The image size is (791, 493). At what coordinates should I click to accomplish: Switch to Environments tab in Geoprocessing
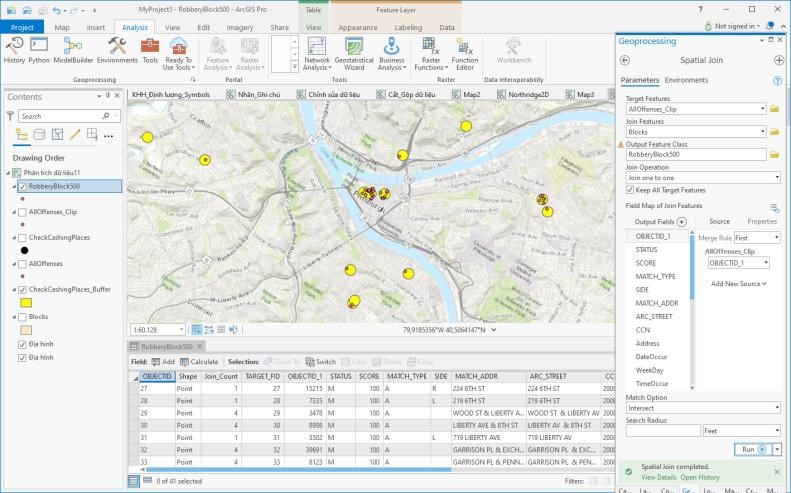coord(686,80)
